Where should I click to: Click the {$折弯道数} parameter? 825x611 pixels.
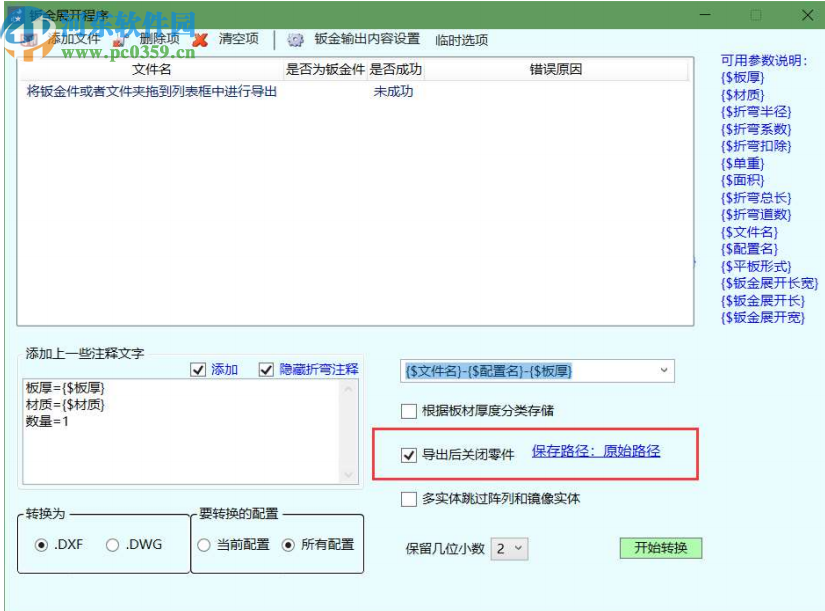pyautogui.click(x=756, y=215)
